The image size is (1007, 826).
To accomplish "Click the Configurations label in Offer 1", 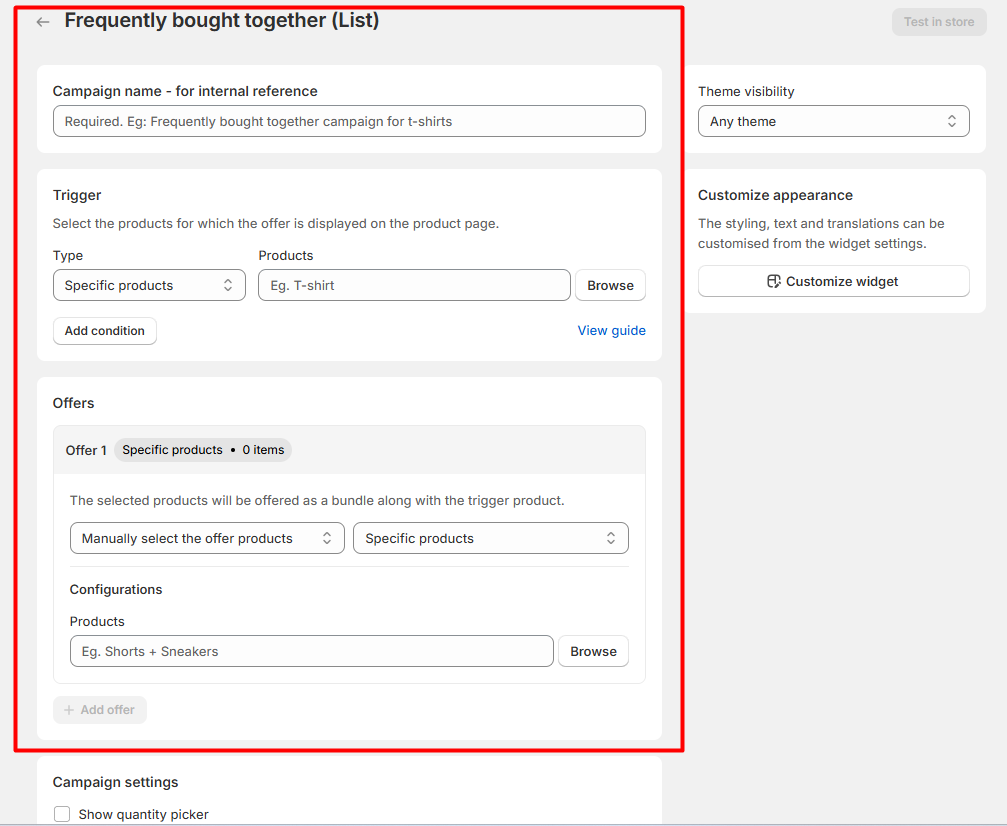I will point(116,590).
